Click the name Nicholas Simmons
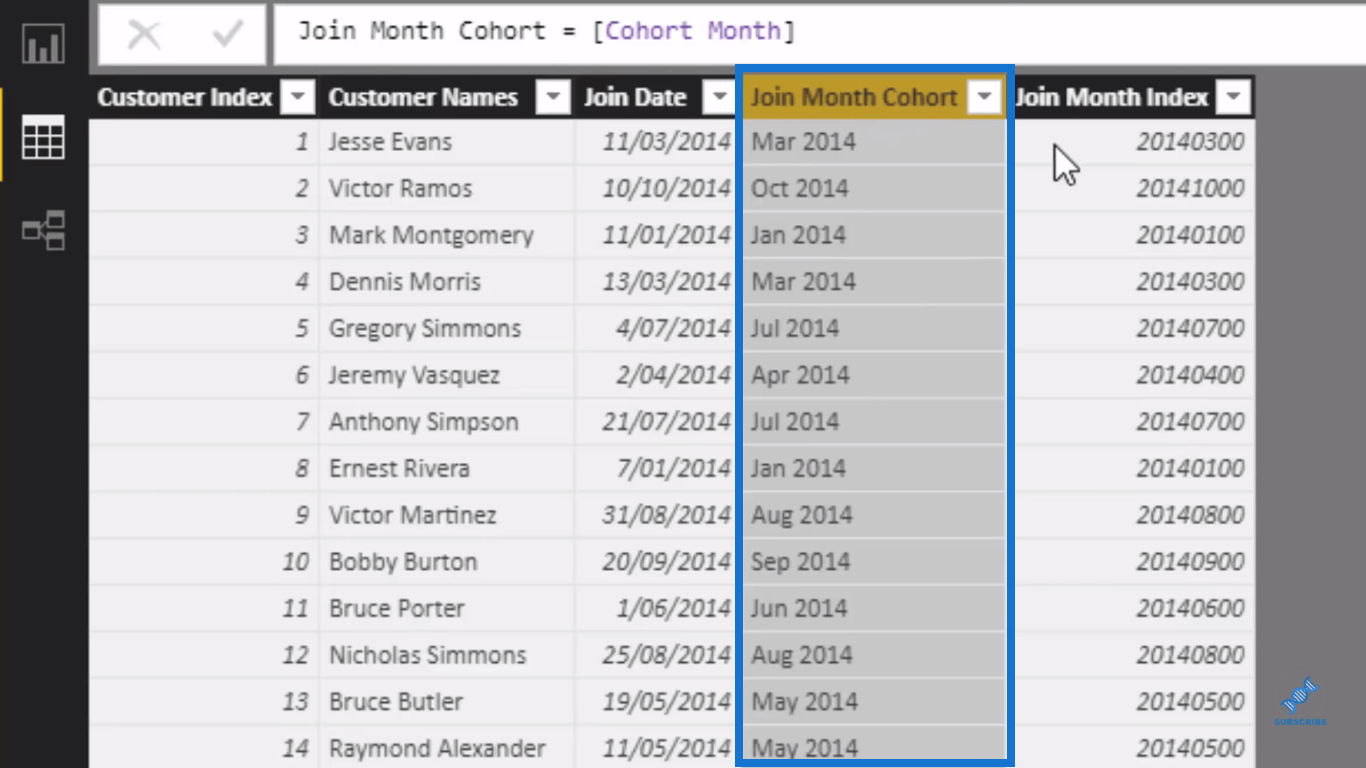 point(428,655)
